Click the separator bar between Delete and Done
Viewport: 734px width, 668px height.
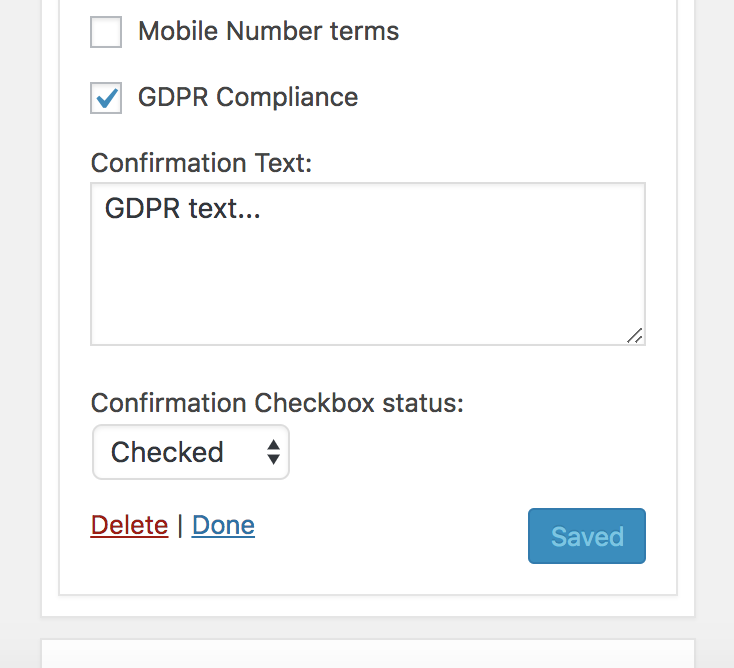click(180, 525)
